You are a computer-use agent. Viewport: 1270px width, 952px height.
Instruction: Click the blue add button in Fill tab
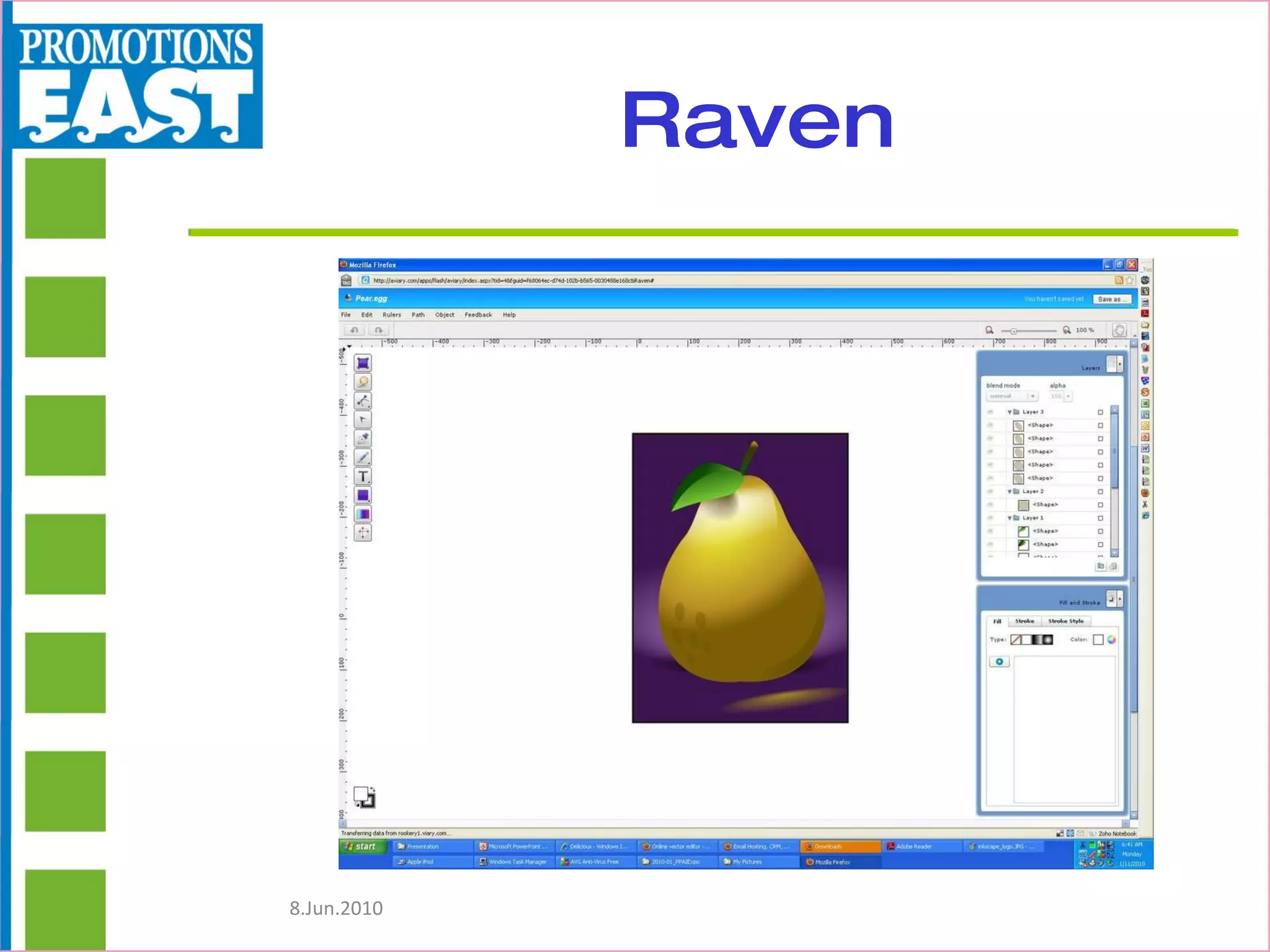pyautogui.click(x=999, y=662)
